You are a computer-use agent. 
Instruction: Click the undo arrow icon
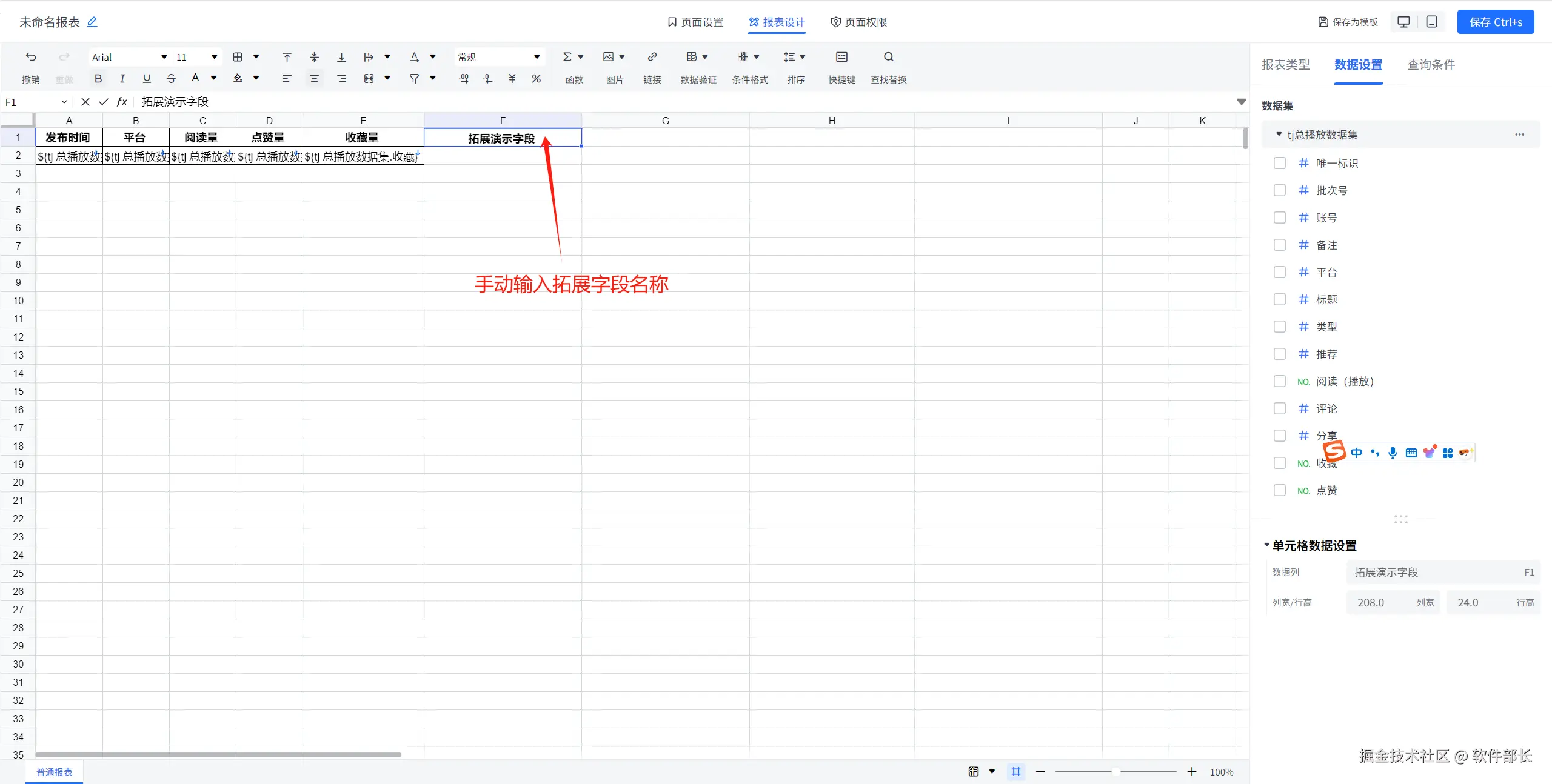31,57
